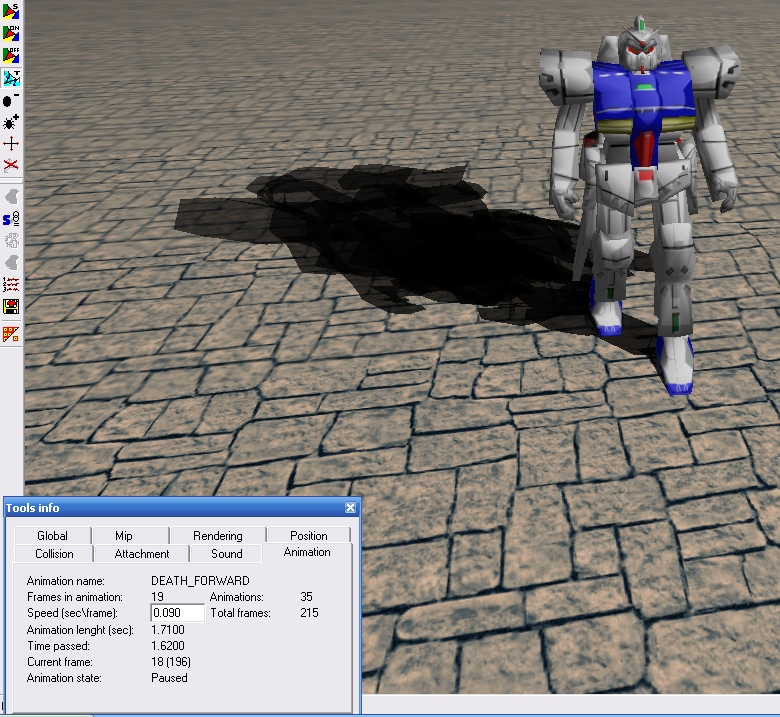Select the Collision tab
This screenshot has width=780, height=717.
pos(54,554)
